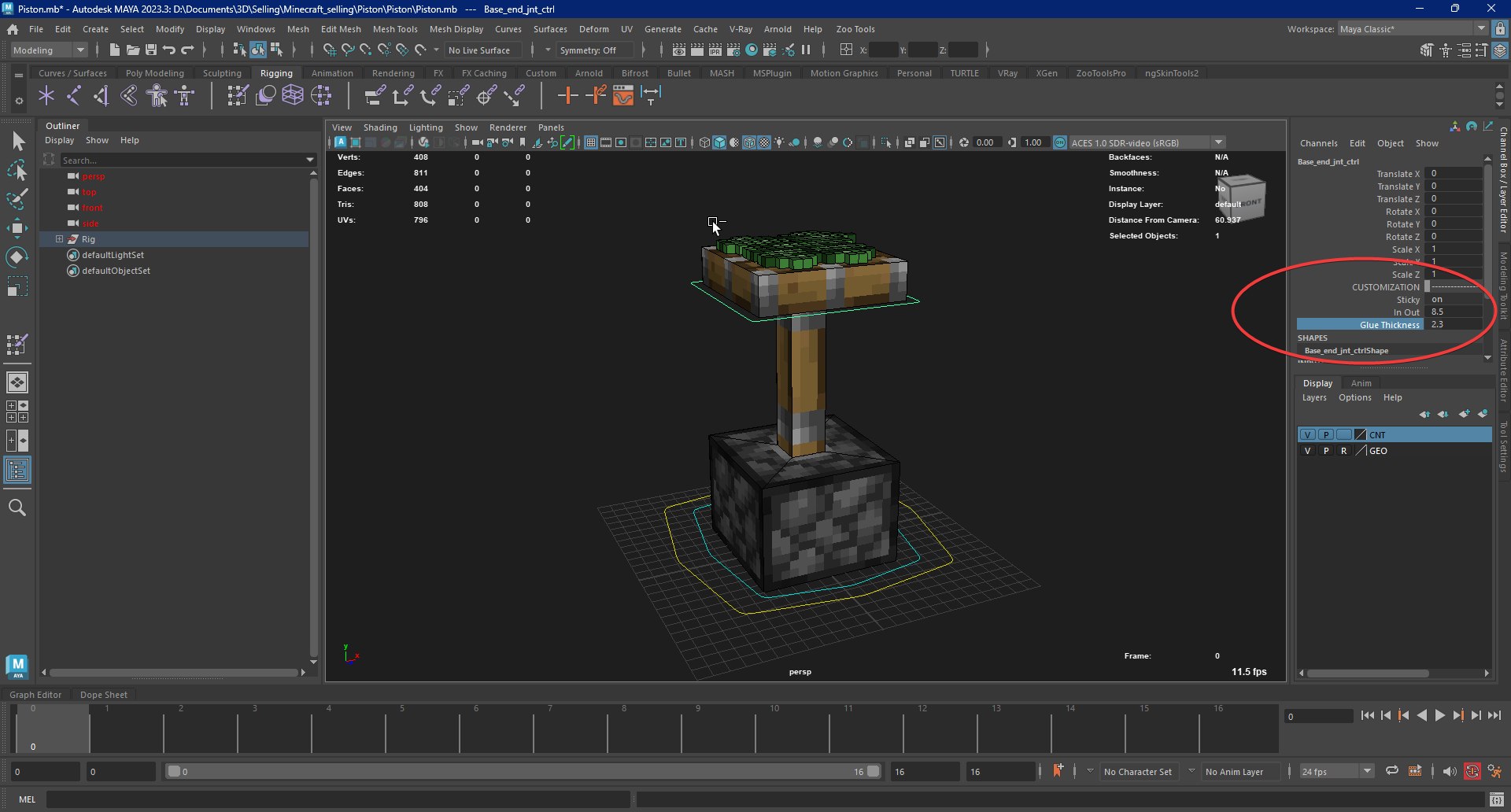Image resolution: width=1511 pixels, height=812 pixels.
Task: Click the Set Key shelf icon
Action: [567, 96]
